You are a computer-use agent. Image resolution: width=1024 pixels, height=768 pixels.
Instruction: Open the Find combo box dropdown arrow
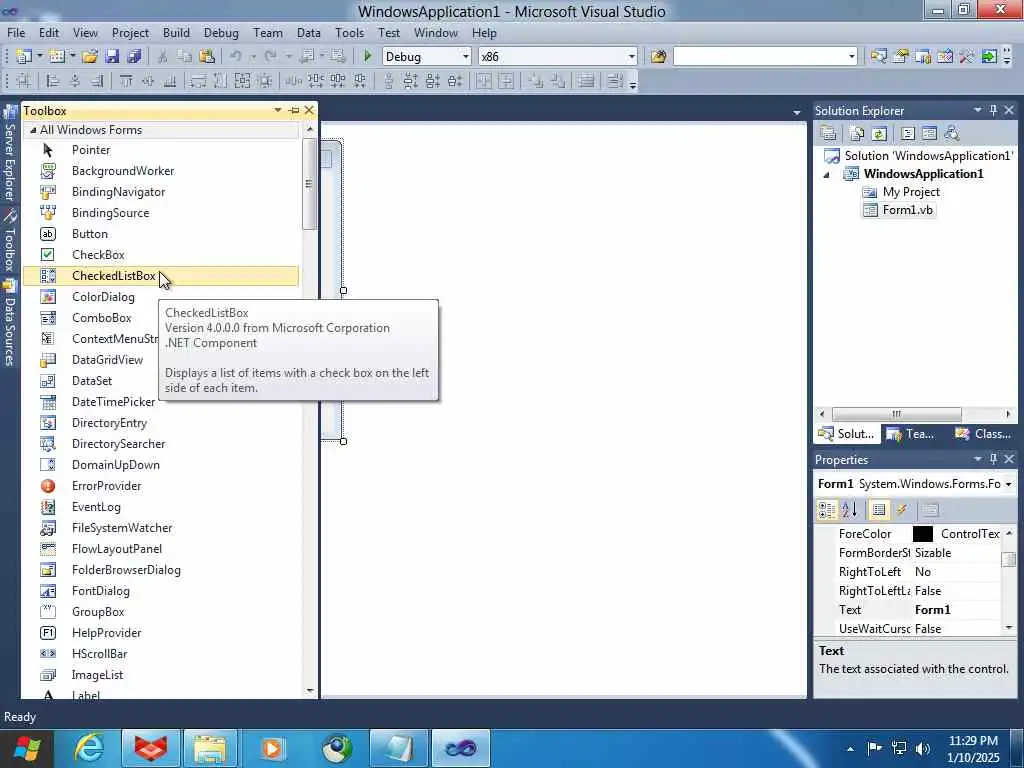[x=852, y=57]
